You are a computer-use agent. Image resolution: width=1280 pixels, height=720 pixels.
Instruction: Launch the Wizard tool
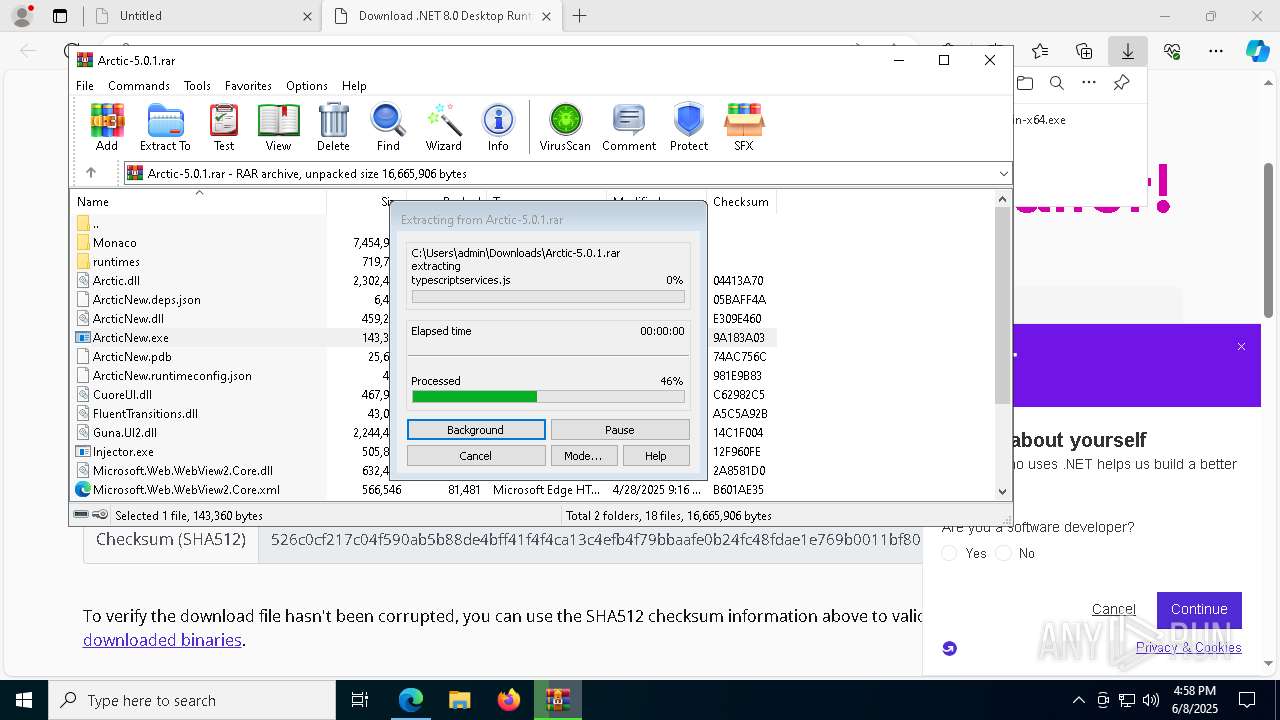point(443,127)
